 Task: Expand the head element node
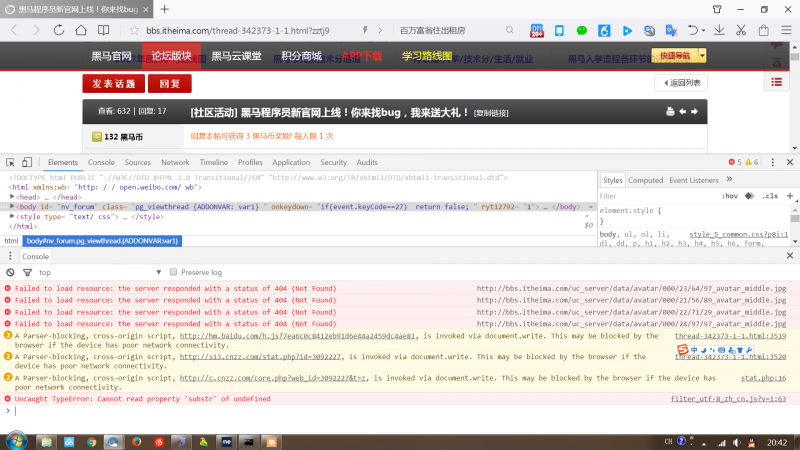[x=14, y=197]
